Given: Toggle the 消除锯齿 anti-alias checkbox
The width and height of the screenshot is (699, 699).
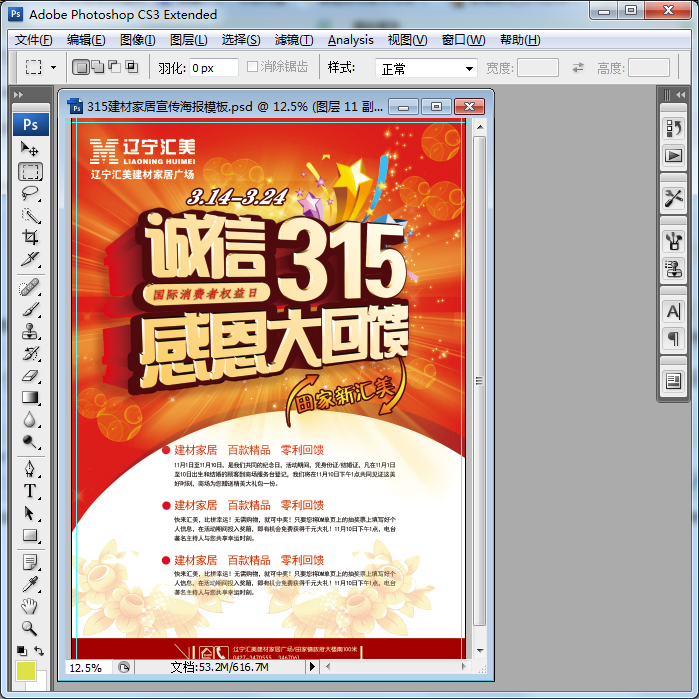Looking at the screenshot, I should [x=252, y=66].
